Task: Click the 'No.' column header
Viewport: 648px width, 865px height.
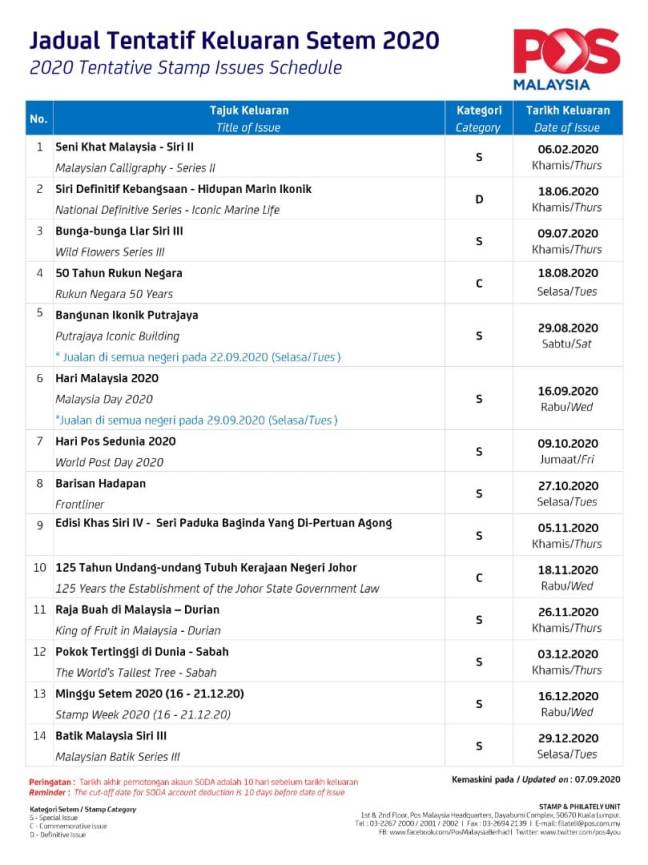Action: 39,119
